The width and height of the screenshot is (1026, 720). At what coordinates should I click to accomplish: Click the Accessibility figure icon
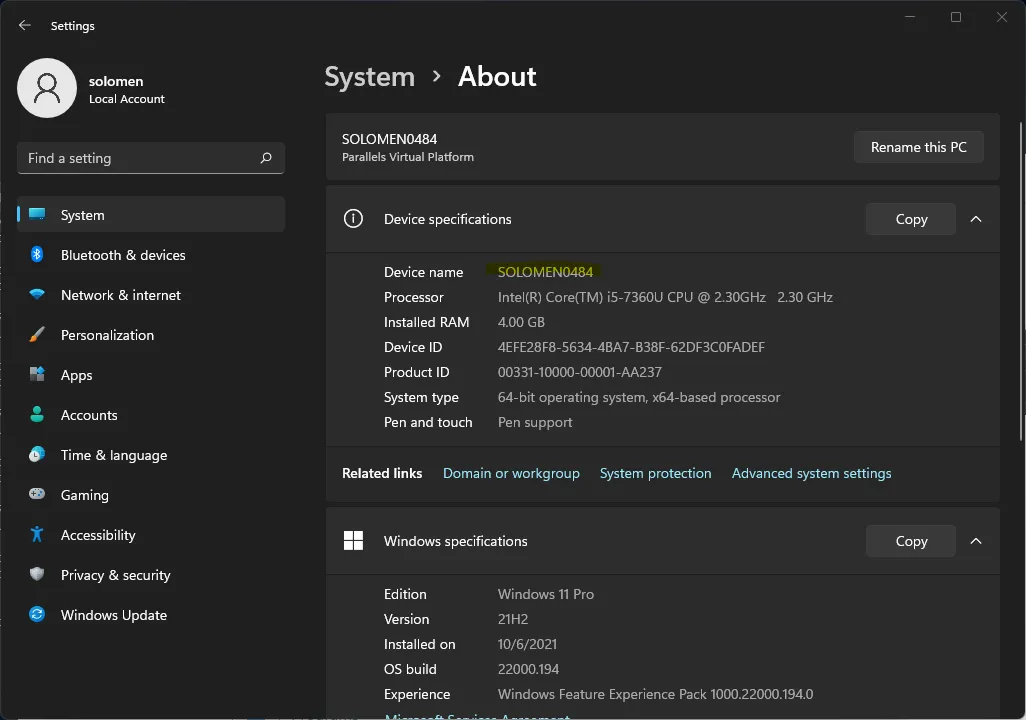click(37, 534)
